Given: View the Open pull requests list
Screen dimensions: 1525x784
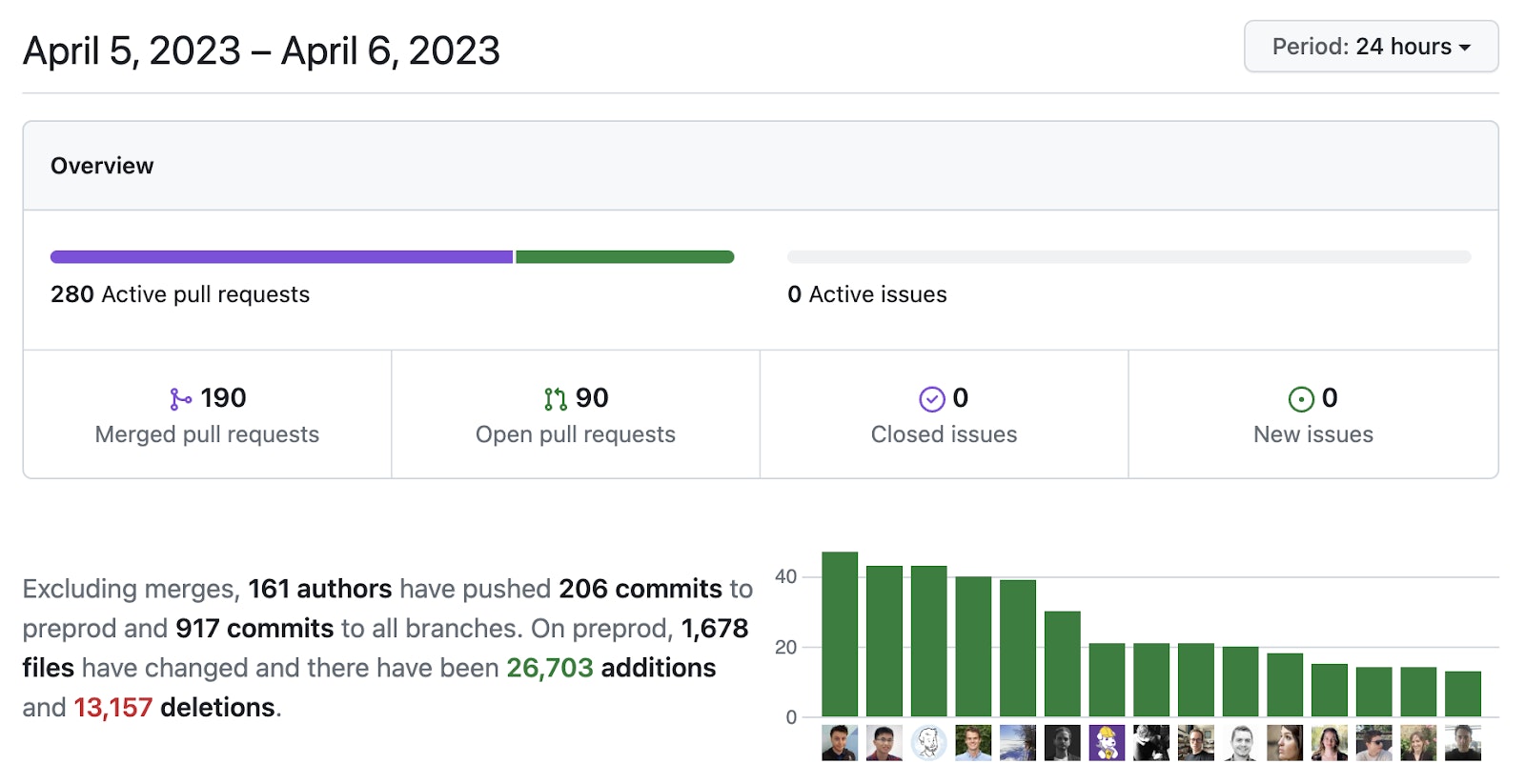Looking at the screenshot, I should tap(575, 434).
